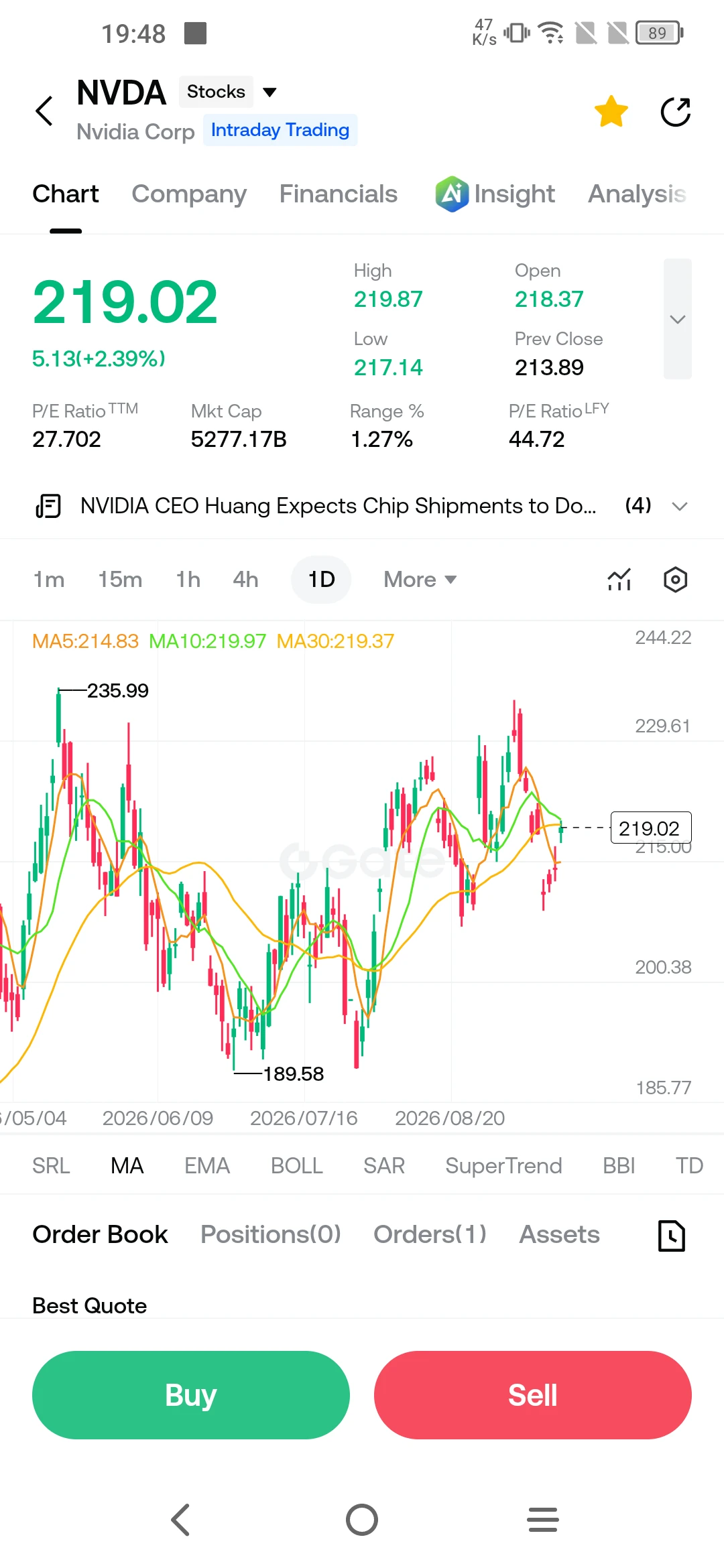This screenshot has width=724, height=1568.
Task: Open the Positions(0) tab
Action: (x=271, y=1234)
